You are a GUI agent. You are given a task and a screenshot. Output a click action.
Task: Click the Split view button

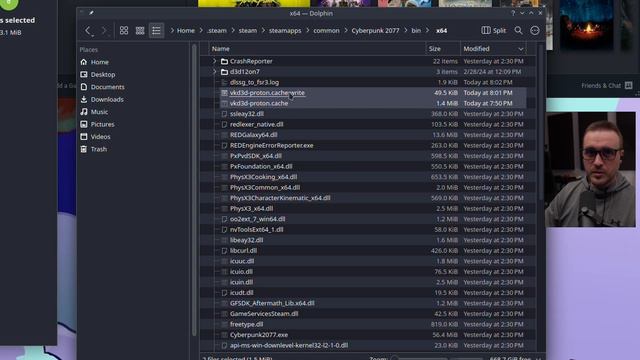click(493, 31)
